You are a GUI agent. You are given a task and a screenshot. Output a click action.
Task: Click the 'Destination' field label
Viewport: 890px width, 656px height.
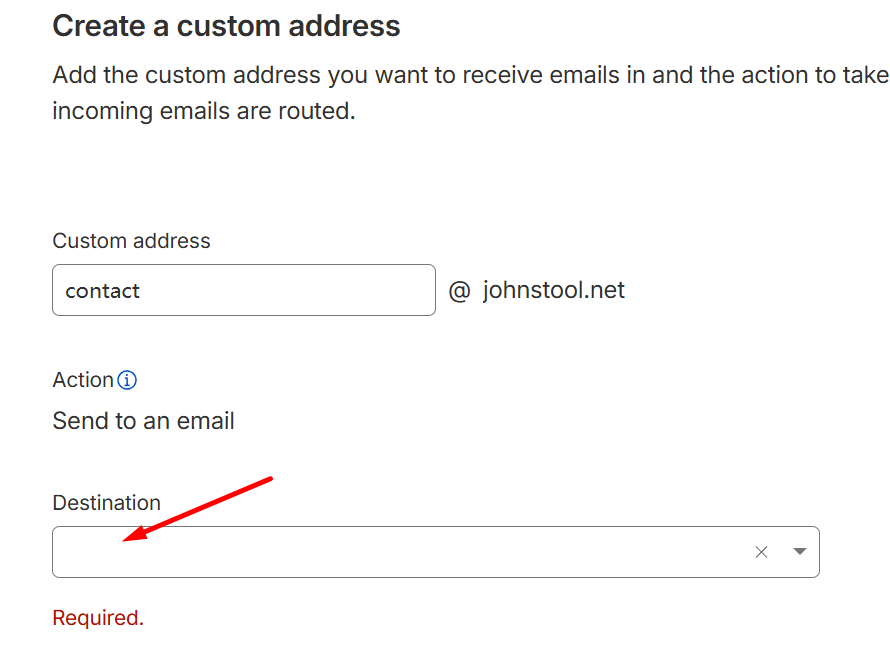click(x=106, y=503)
